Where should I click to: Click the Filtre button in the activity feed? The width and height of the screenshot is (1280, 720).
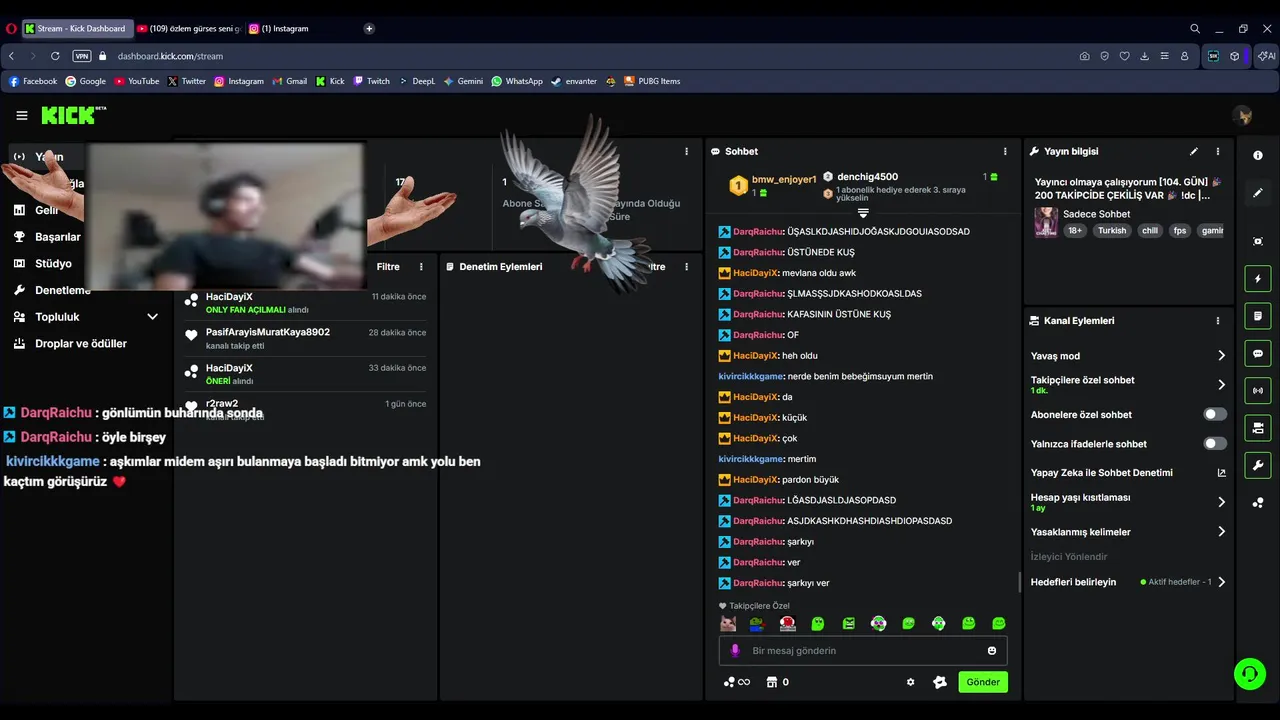(x=388, y=267)
